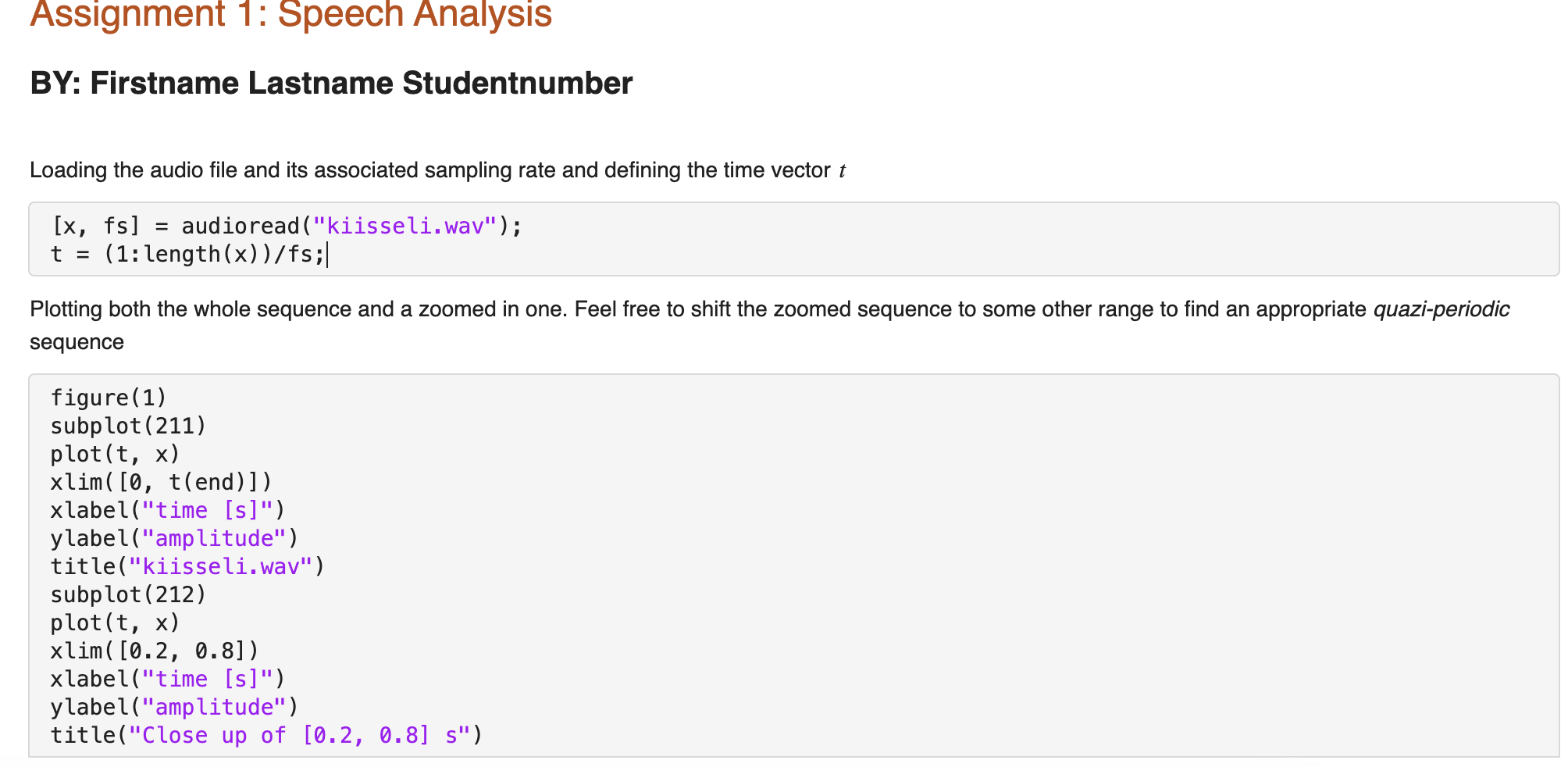Image resolution: width=1568 pixels, height=767 pixels.
Task: Click the italic 'quazi-periodic' word
Action: [x=1441, y=309]
